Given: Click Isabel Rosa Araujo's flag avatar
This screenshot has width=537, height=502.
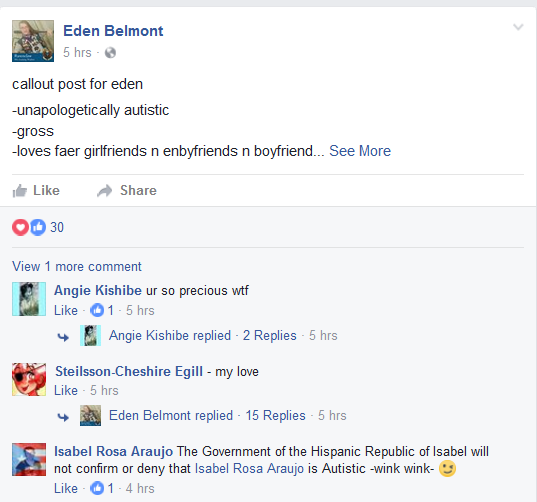Looking at the screenshot, I should (29, 459).
